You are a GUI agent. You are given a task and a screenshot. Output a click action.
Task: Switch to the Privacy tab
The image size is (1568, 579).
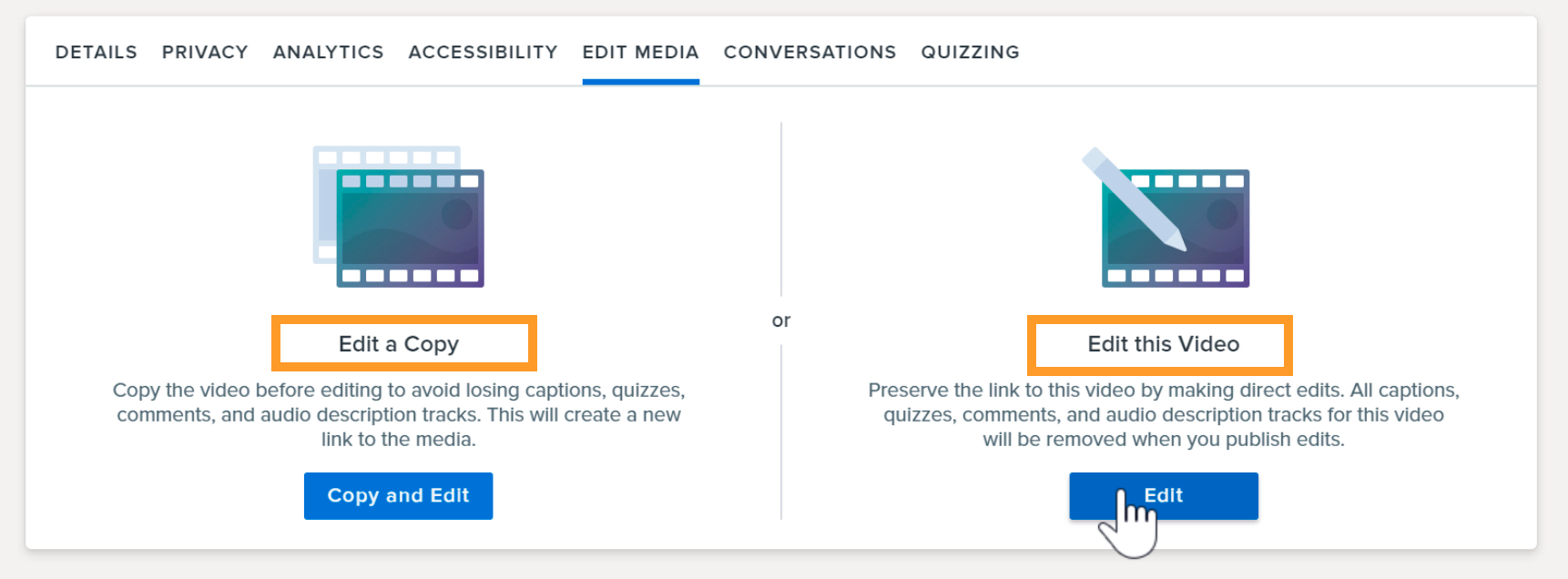205,52
